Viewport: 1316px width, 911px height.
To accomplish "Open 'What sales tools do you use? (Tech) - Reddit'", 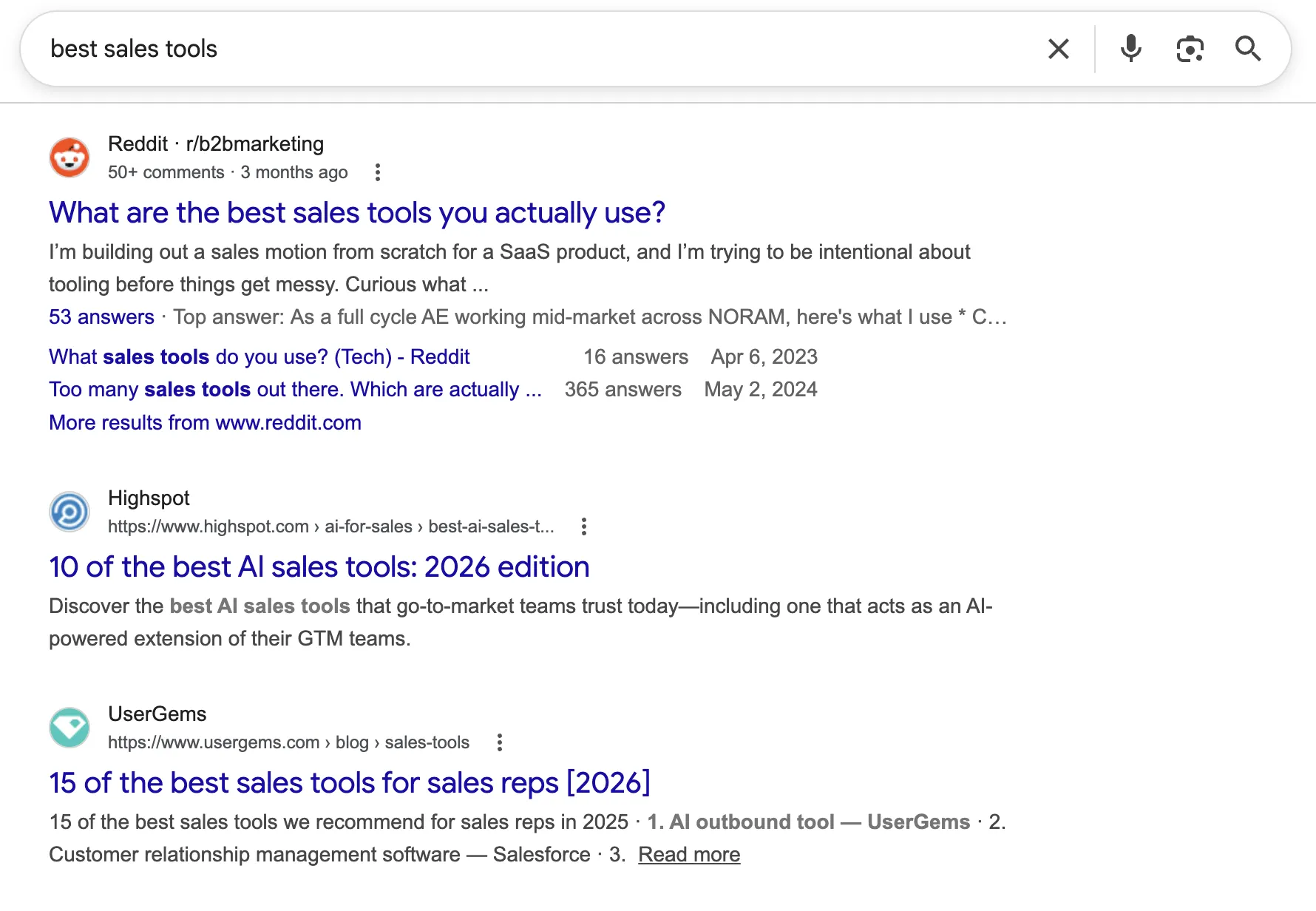I will pos(260,357).
